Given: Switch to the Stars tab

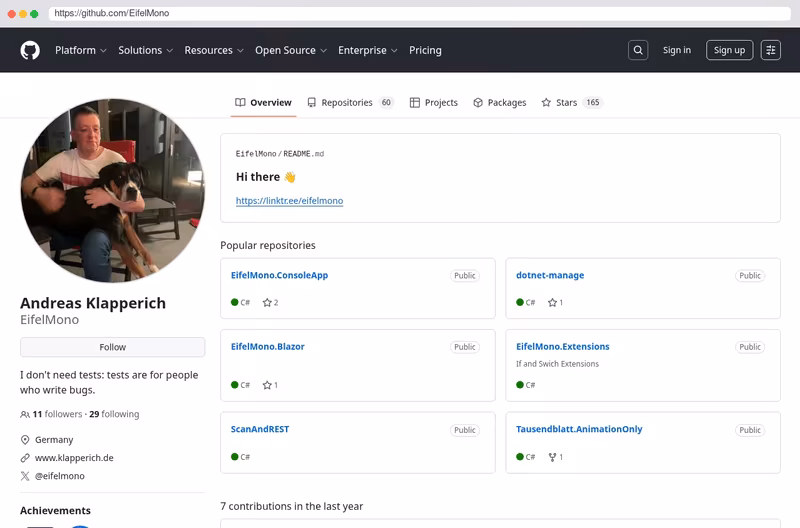Looking at the screenshot, I should pyautogui.click(x=572, y=103).
